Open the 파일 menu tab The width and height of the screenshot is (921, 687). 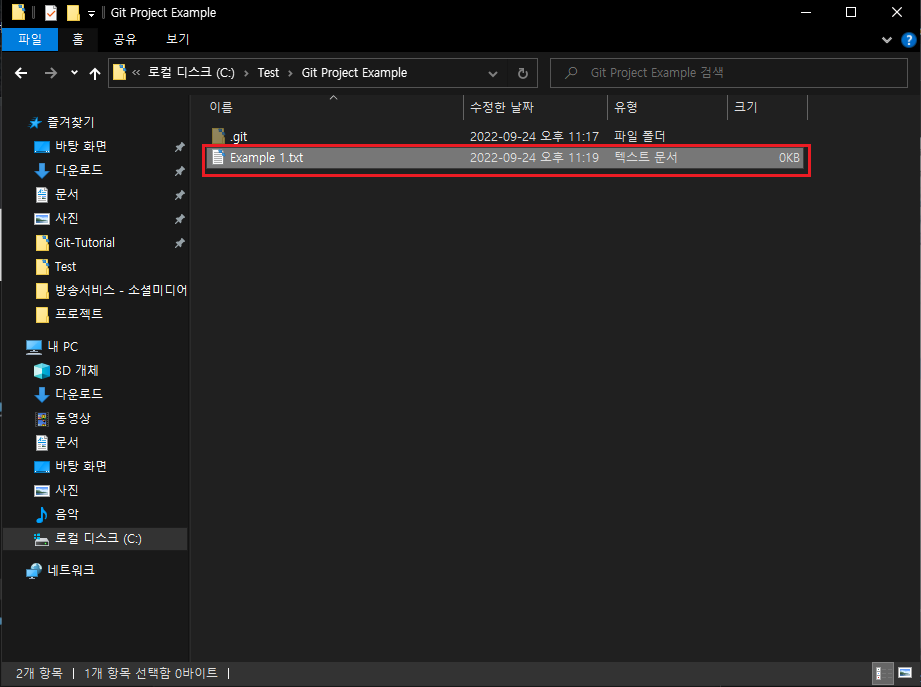[30, 39]
